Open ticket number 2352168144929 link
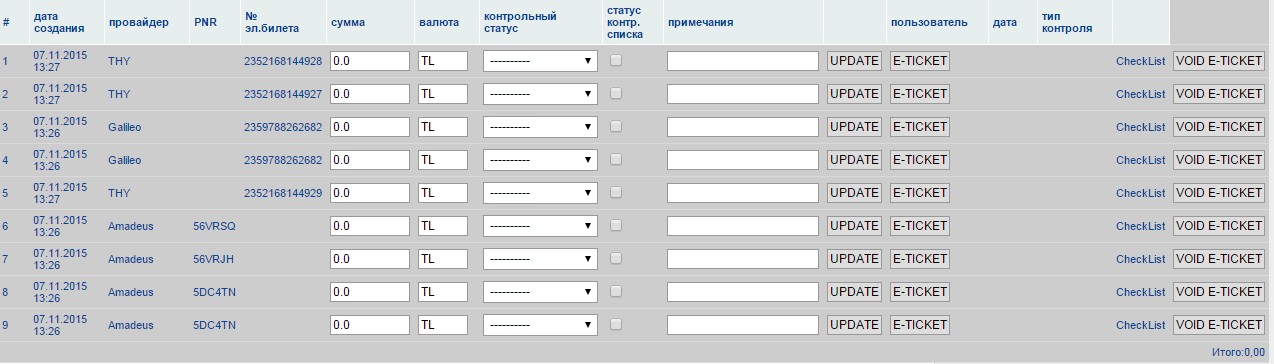Screen dimensions: 1274x364 click(x=283, y=193)
